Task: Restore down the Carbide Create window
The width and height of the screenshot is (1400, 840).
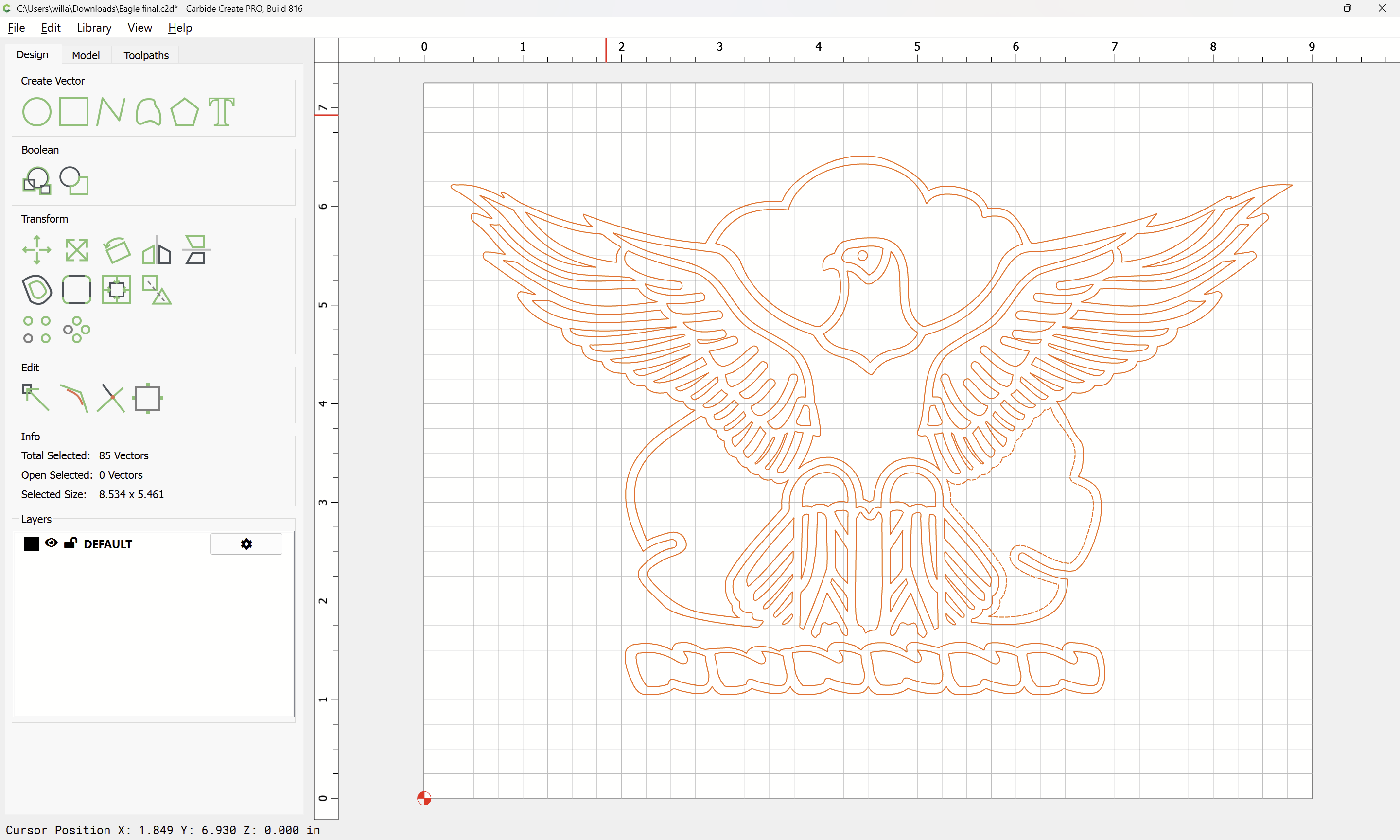Action: (x=1347, y=8)
